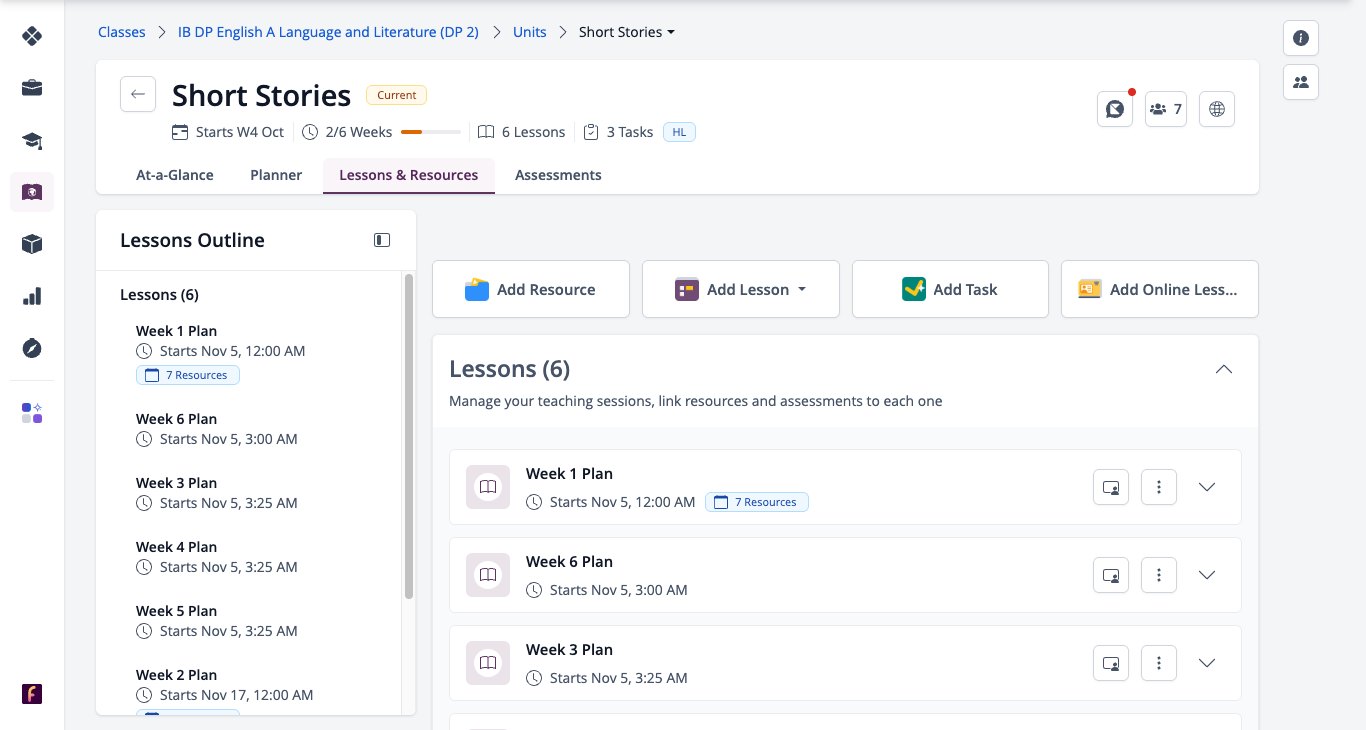Open the globe icon in unit header

[x=1217, y=109]
